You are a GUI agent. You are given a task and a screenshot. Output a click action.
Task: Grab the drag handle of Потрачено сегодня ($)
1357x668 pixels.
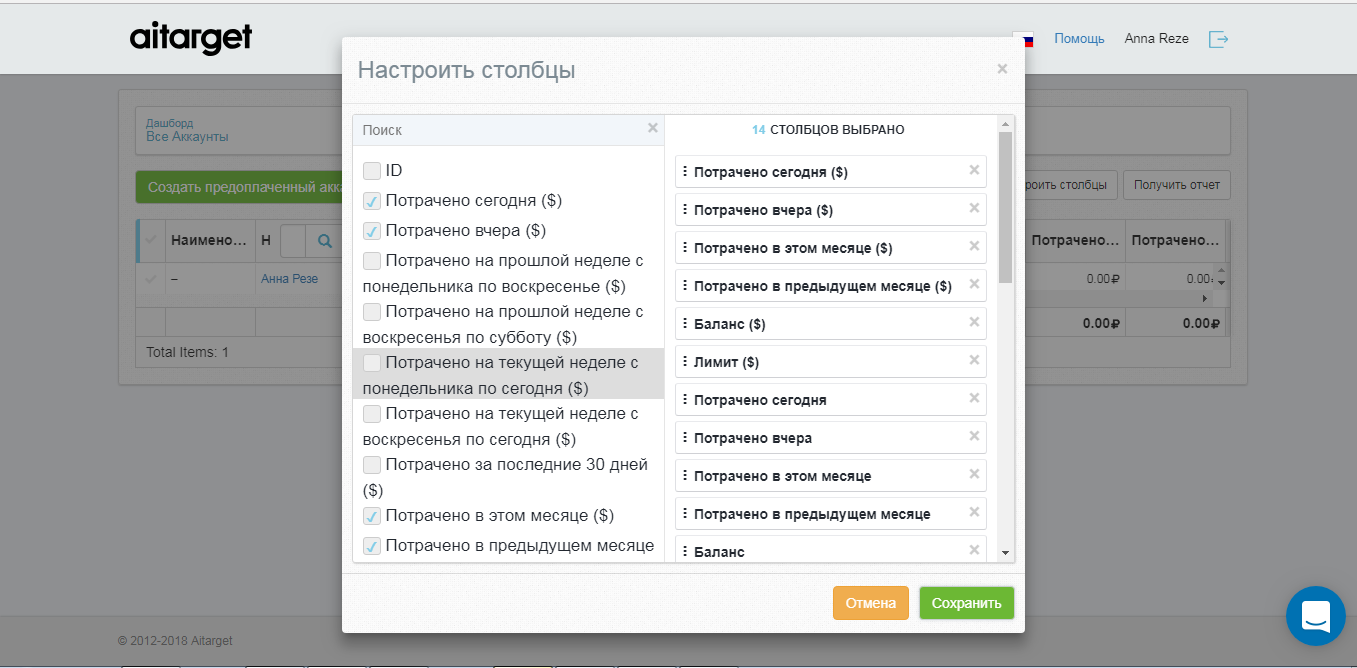(684, 171)
